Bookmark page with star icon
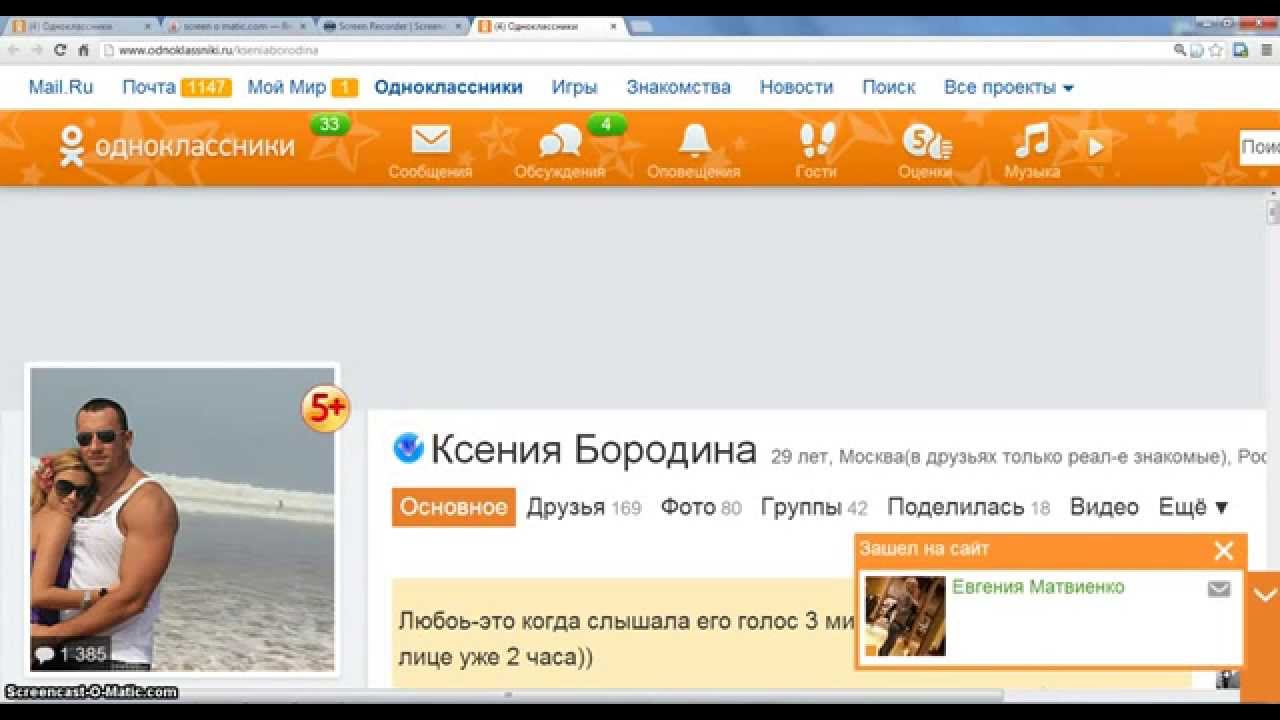 click(1216, 50)
